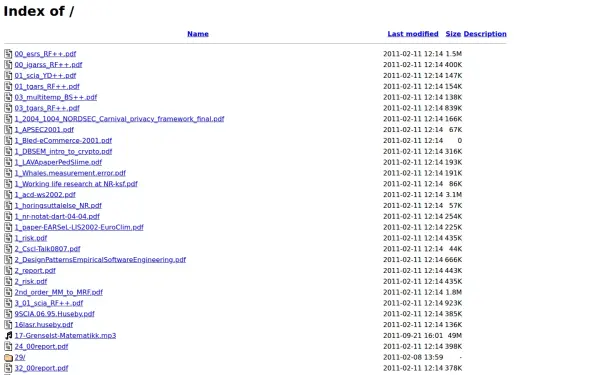This screenshot has width=600, height=375.
Task: Open the 32_00report.pdf link
Action: coord(41,368)
